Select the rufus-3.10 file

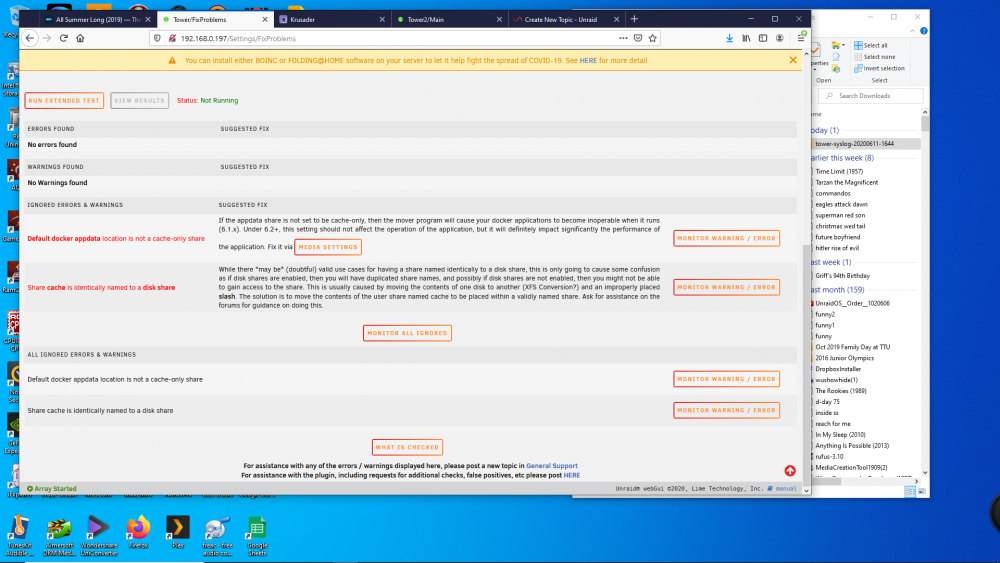[x=829, y=457]
